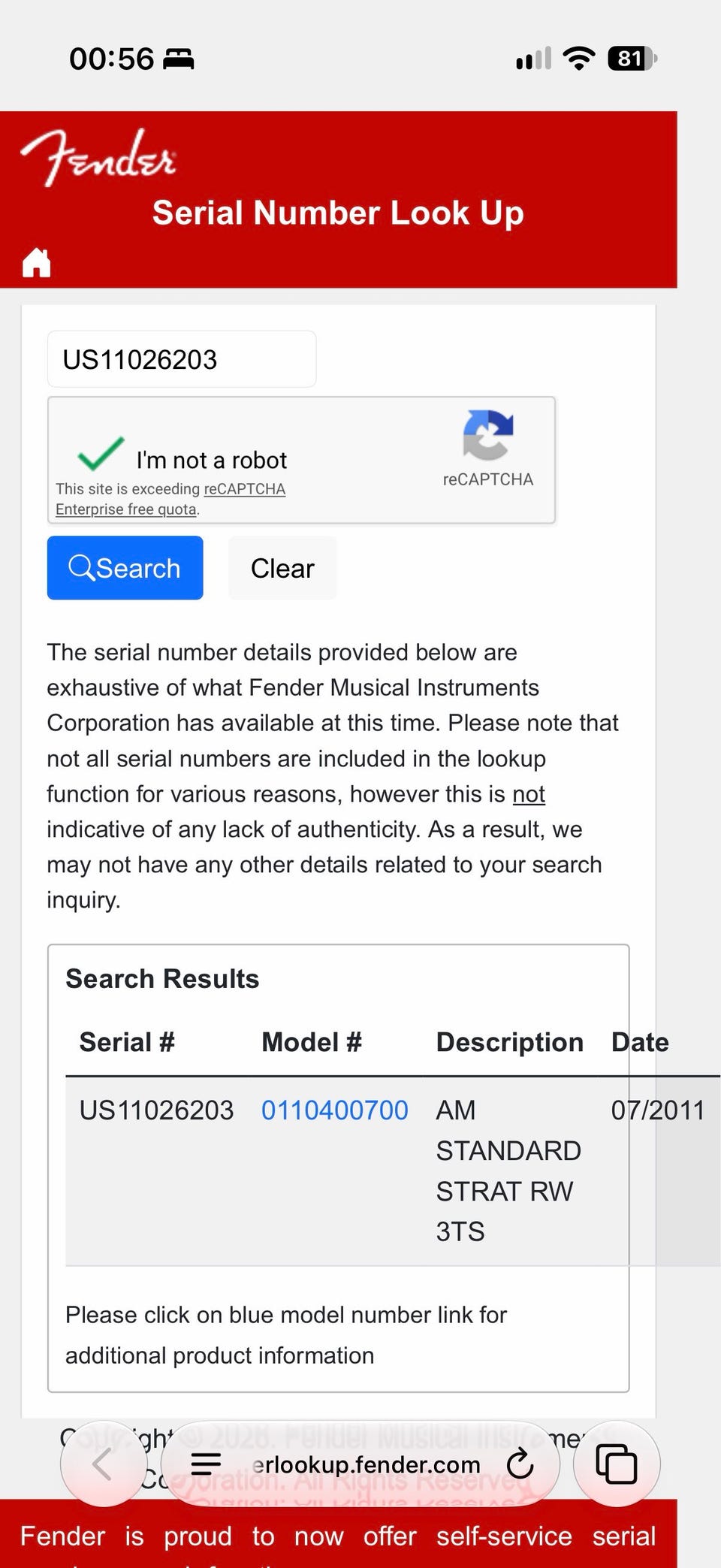Click the serial number input field
Image resolution: width=721 pixels, height=1568 pixels.
tap(182, 359)
